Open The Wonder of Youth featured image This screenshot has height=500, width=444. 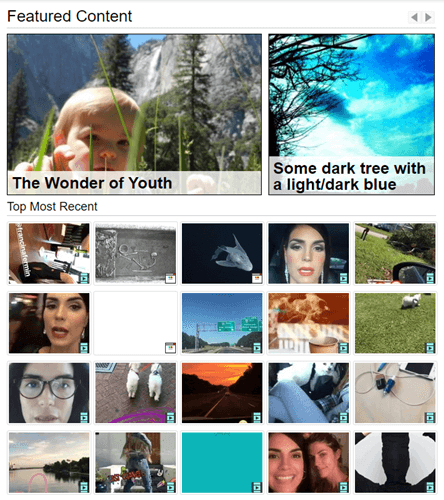pos(134,114)
